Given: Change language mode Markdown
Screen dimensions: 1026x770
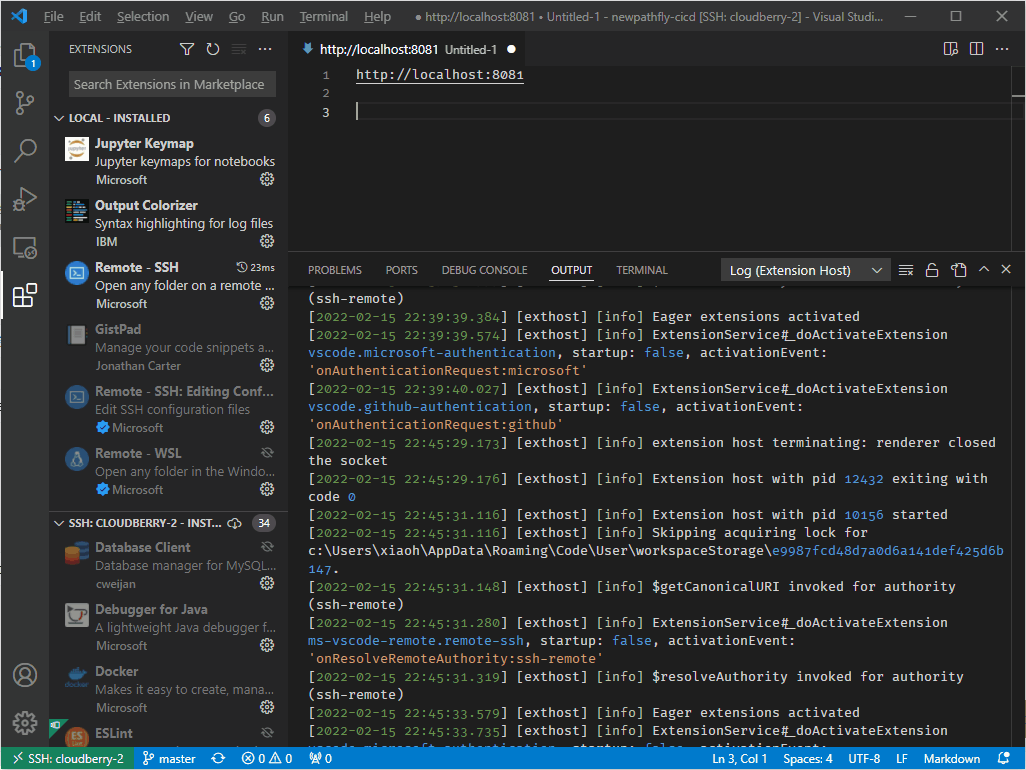Looking at the screenshot, I should click(x=951, y=759).
